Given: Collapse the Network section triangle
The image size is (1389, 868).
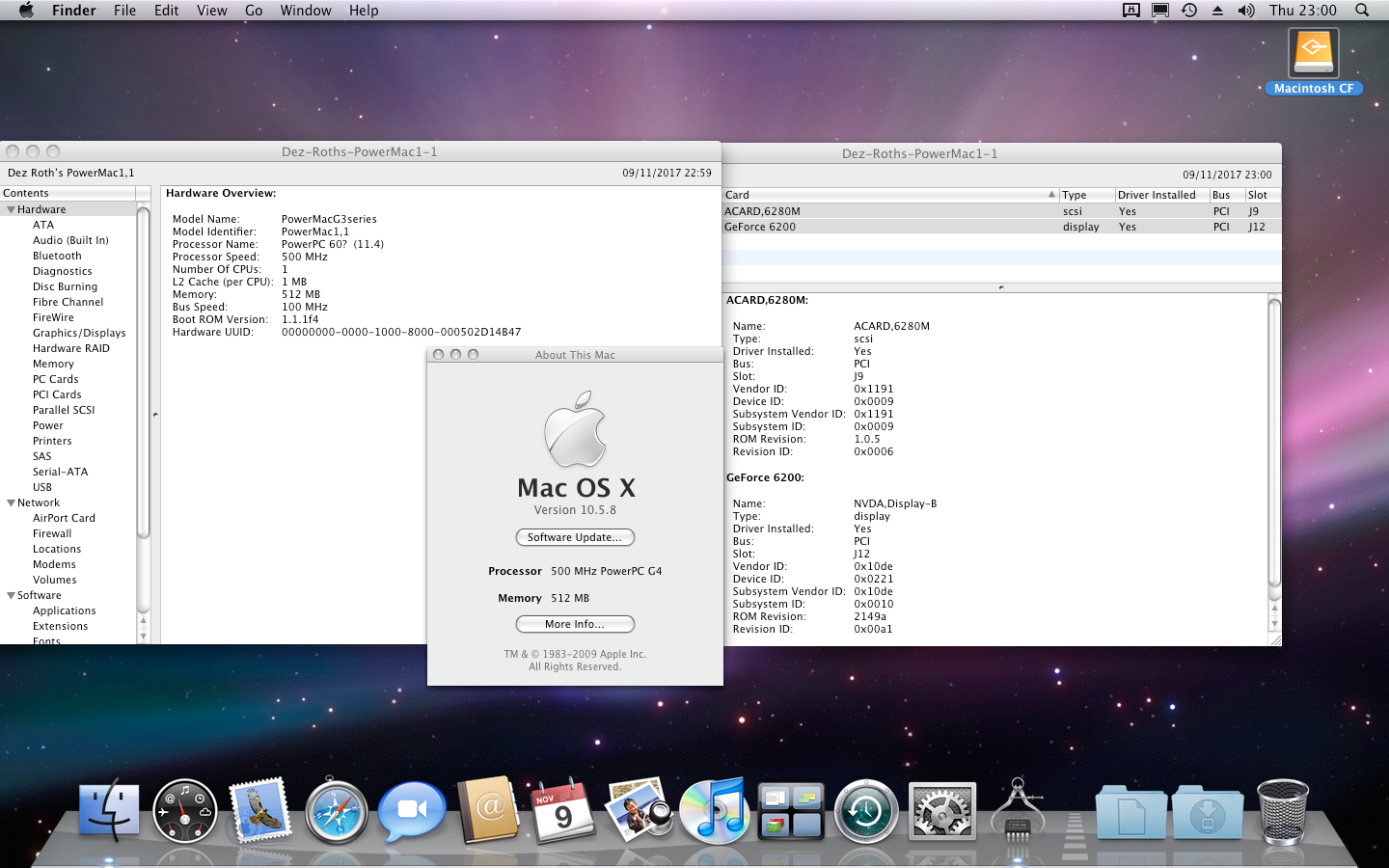Looking at the screenshot, I should pyautogui.click(x=11, y=502).
